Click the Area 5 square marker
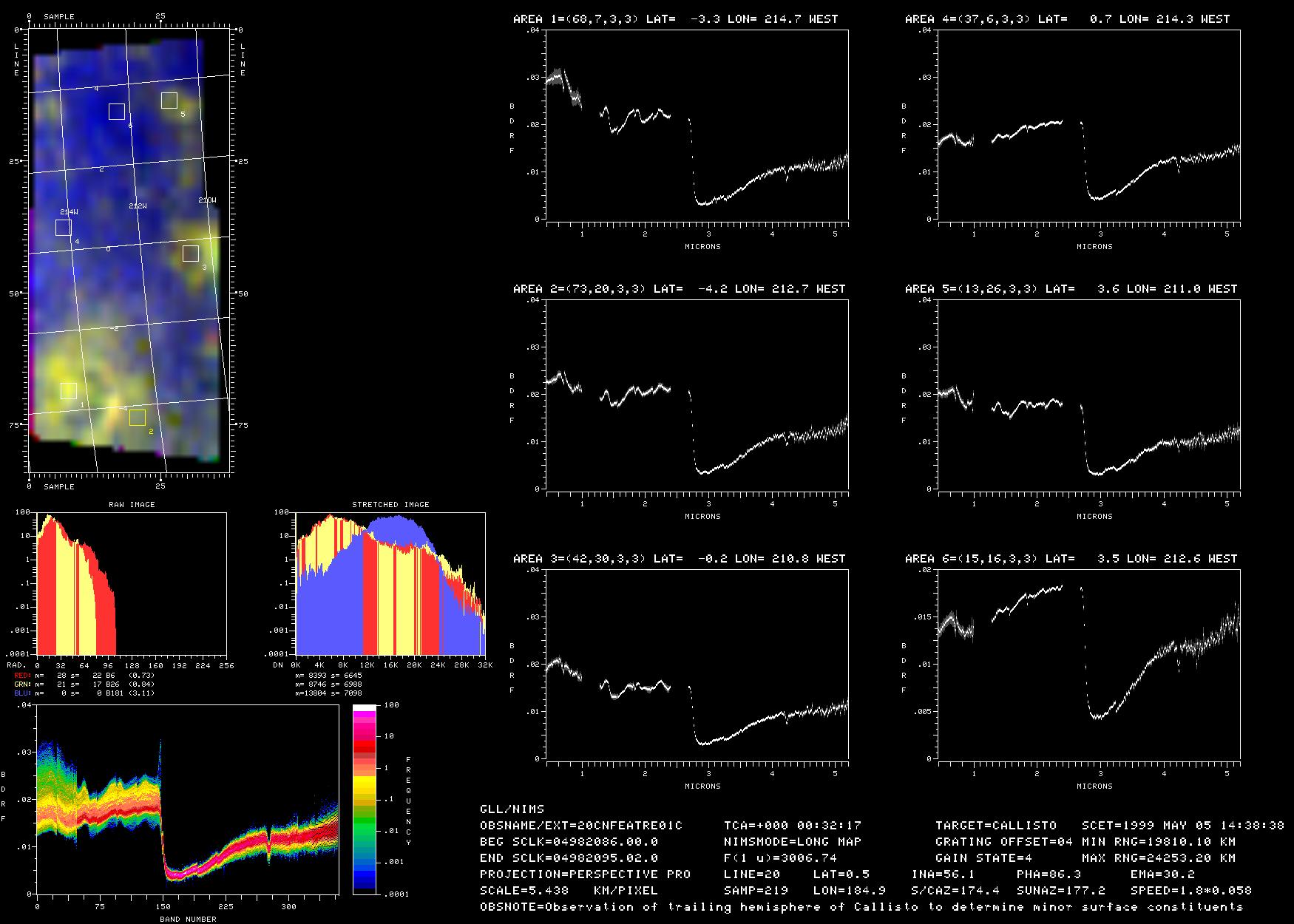Viewport: 1294px width, 924px height. (169, 101)
